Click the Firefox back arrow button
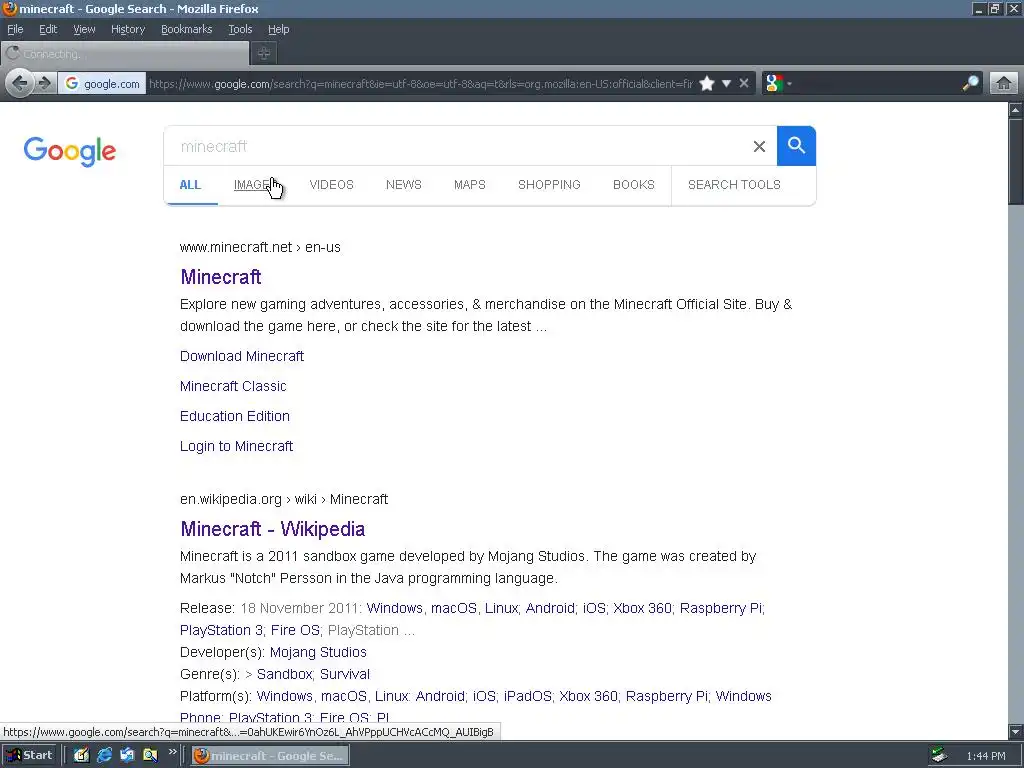This screenshot has width=1024, height=768. 20,83
